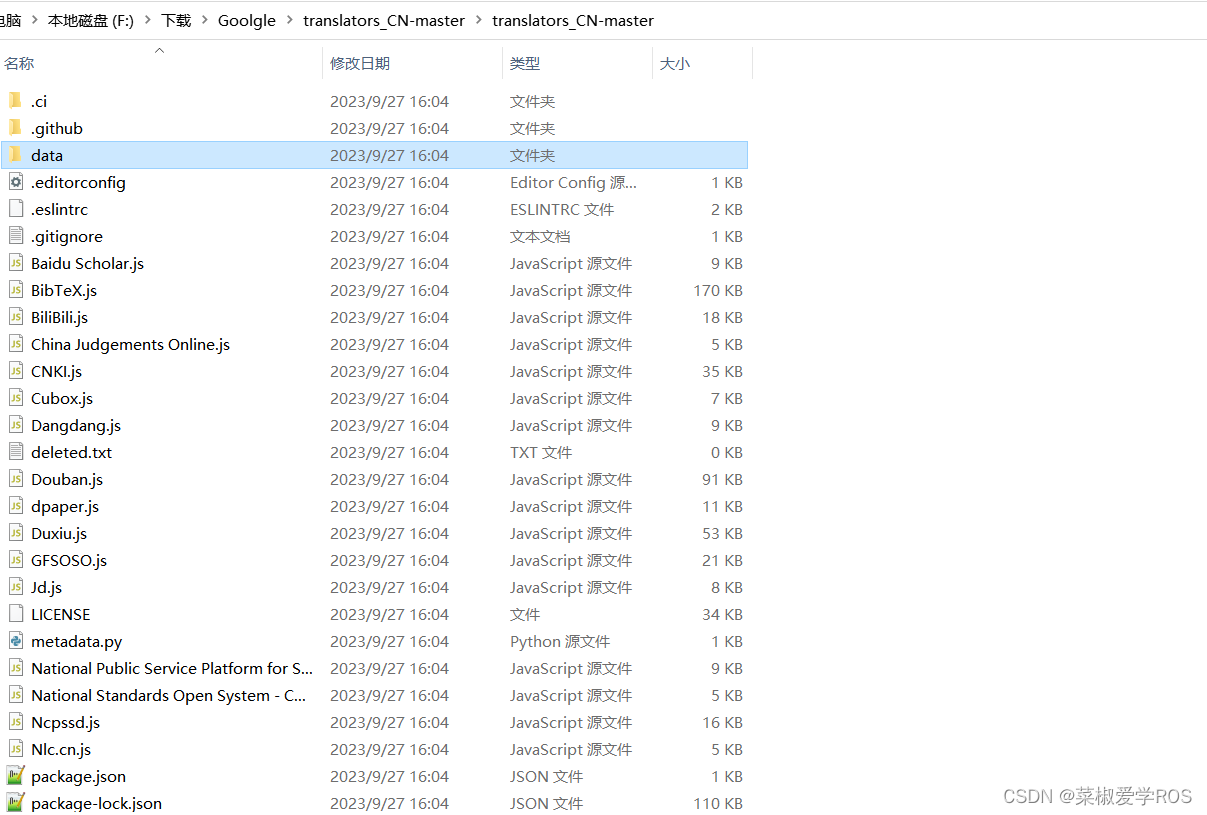
Task: Select the .github folder name
Action: (57, 128)
